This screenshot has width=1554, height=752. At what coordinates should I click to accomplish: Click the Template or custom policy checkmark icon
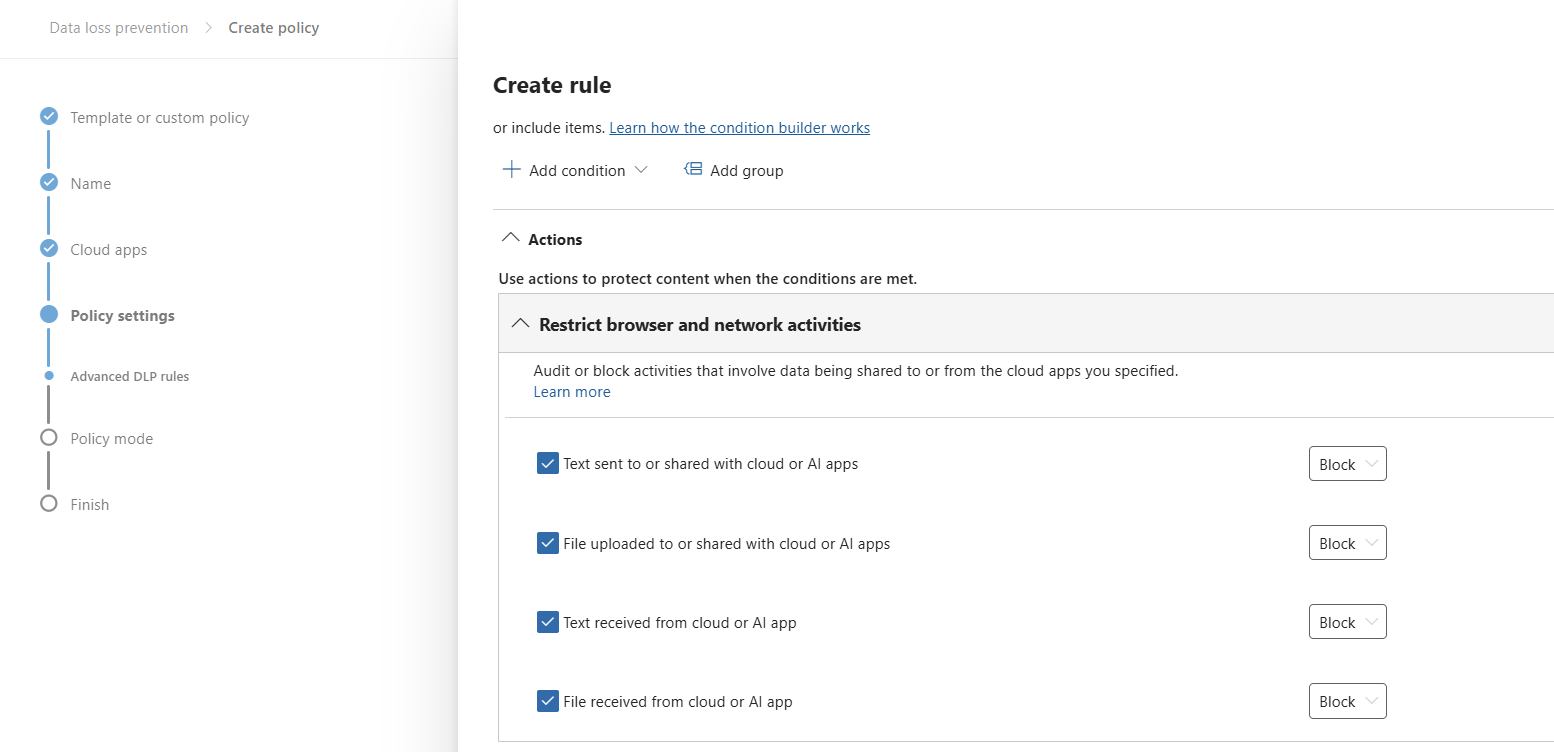[49, 116]
